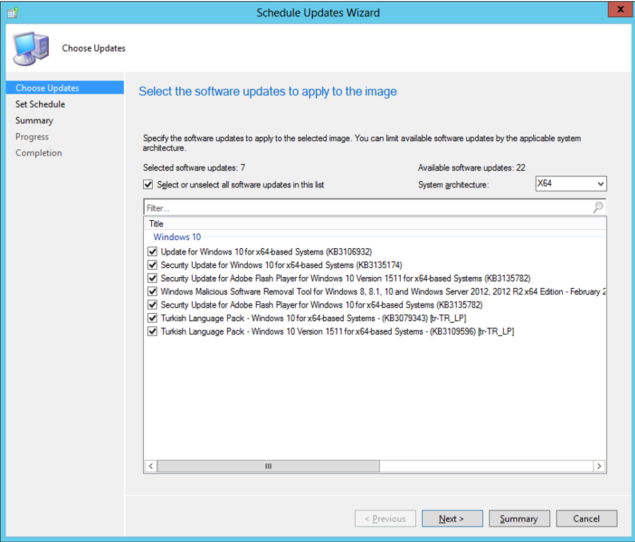635x542 pixels.
Task: Click the horizontal scrollbar right arrow
Action: 599,466
